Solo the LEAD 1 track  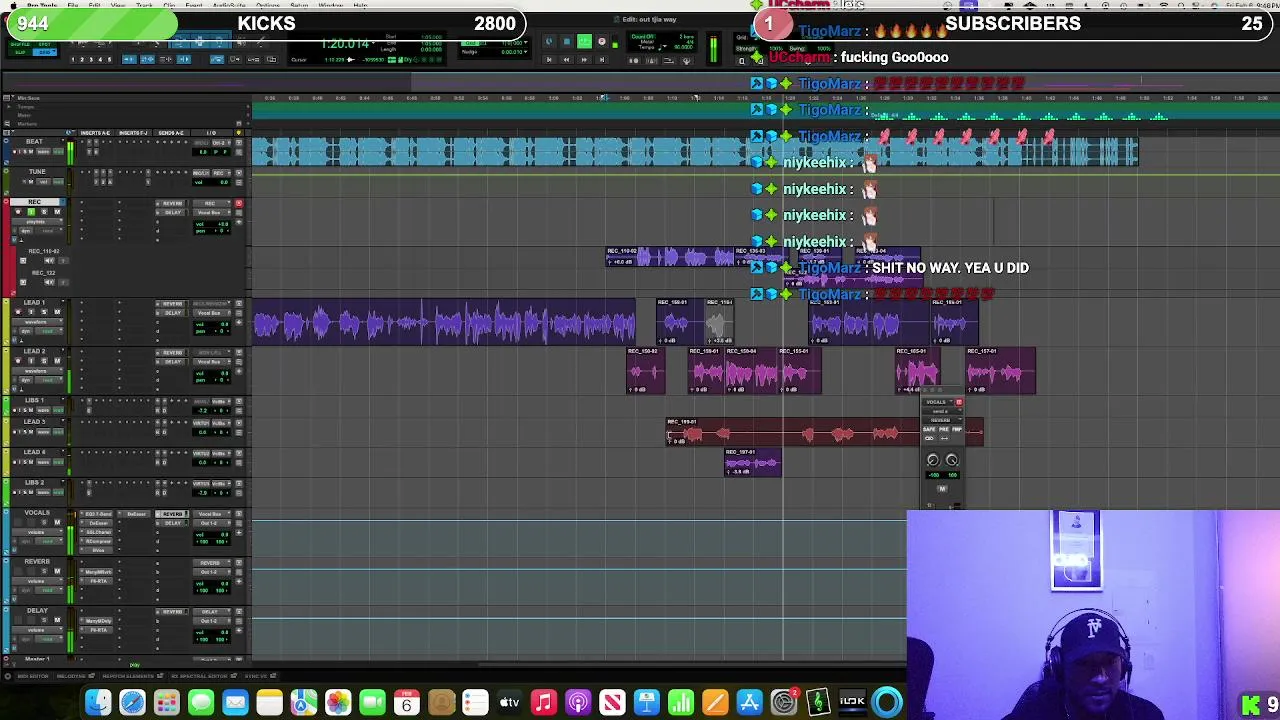pyautogui.click(x=44, y=312)
